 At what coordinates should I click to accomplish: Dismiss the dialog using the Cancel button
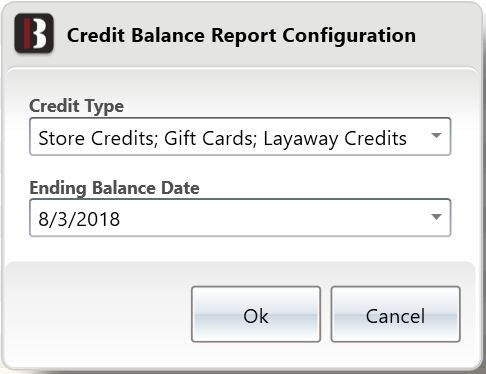[x=396, y=314]
